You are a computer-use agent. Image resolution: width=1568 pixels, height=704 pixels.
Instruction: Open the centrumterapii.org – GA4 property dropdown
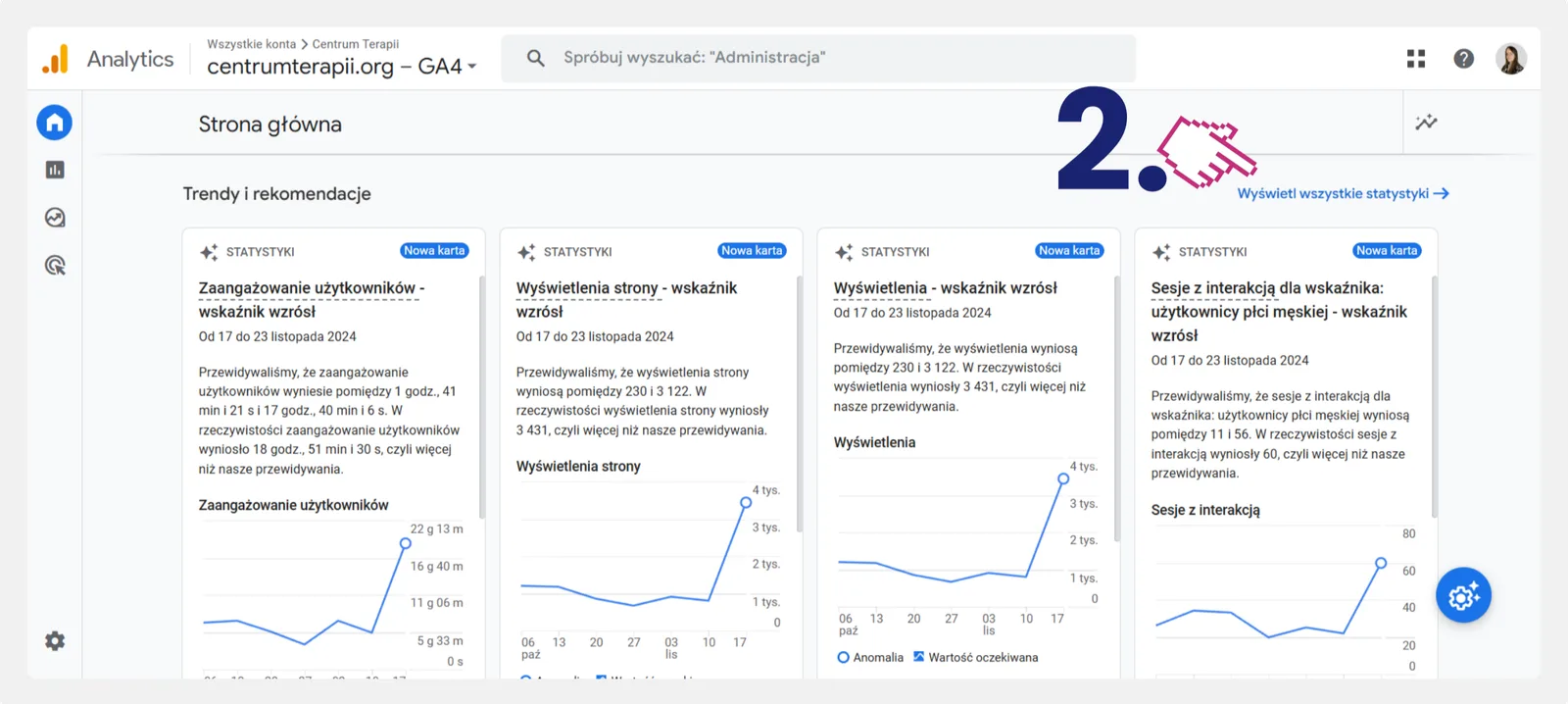point(342,67)
